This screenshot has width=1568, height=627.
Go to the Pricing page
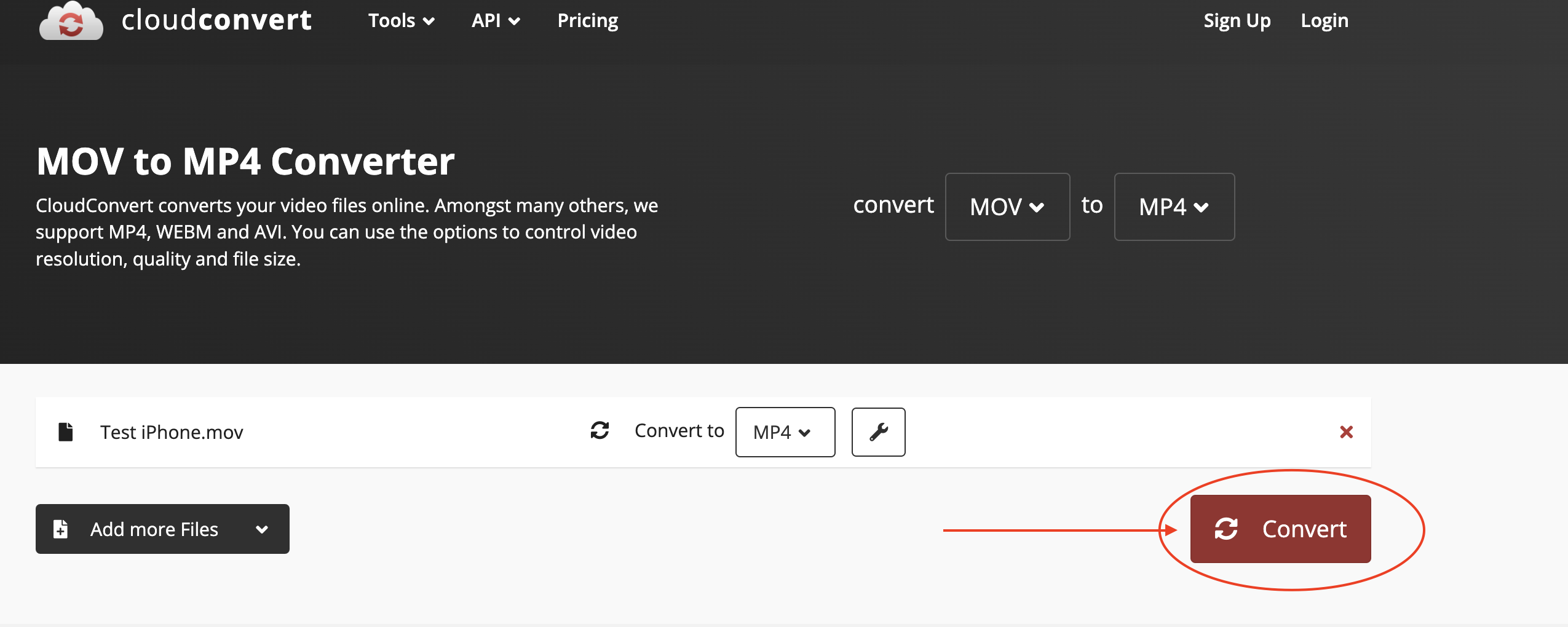(588, 21)
